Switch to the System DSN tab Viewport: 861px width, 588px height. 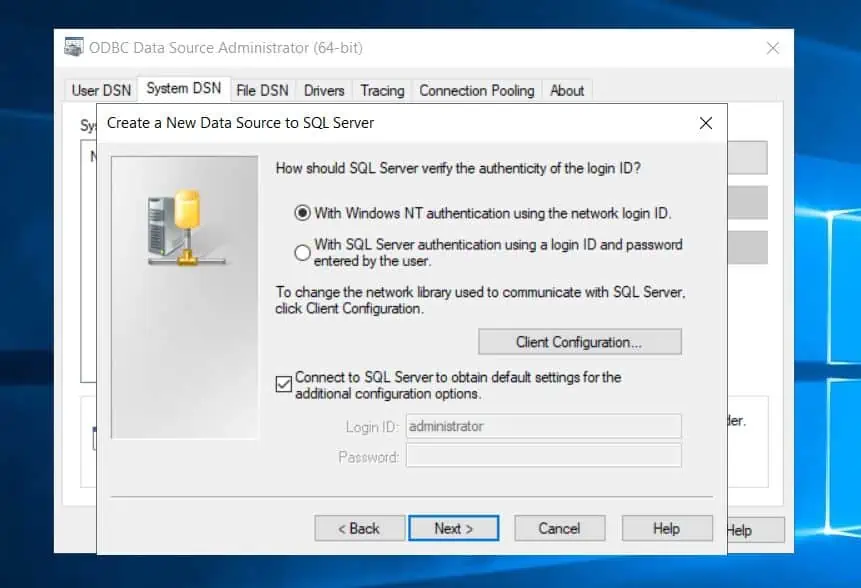point(184,88)
